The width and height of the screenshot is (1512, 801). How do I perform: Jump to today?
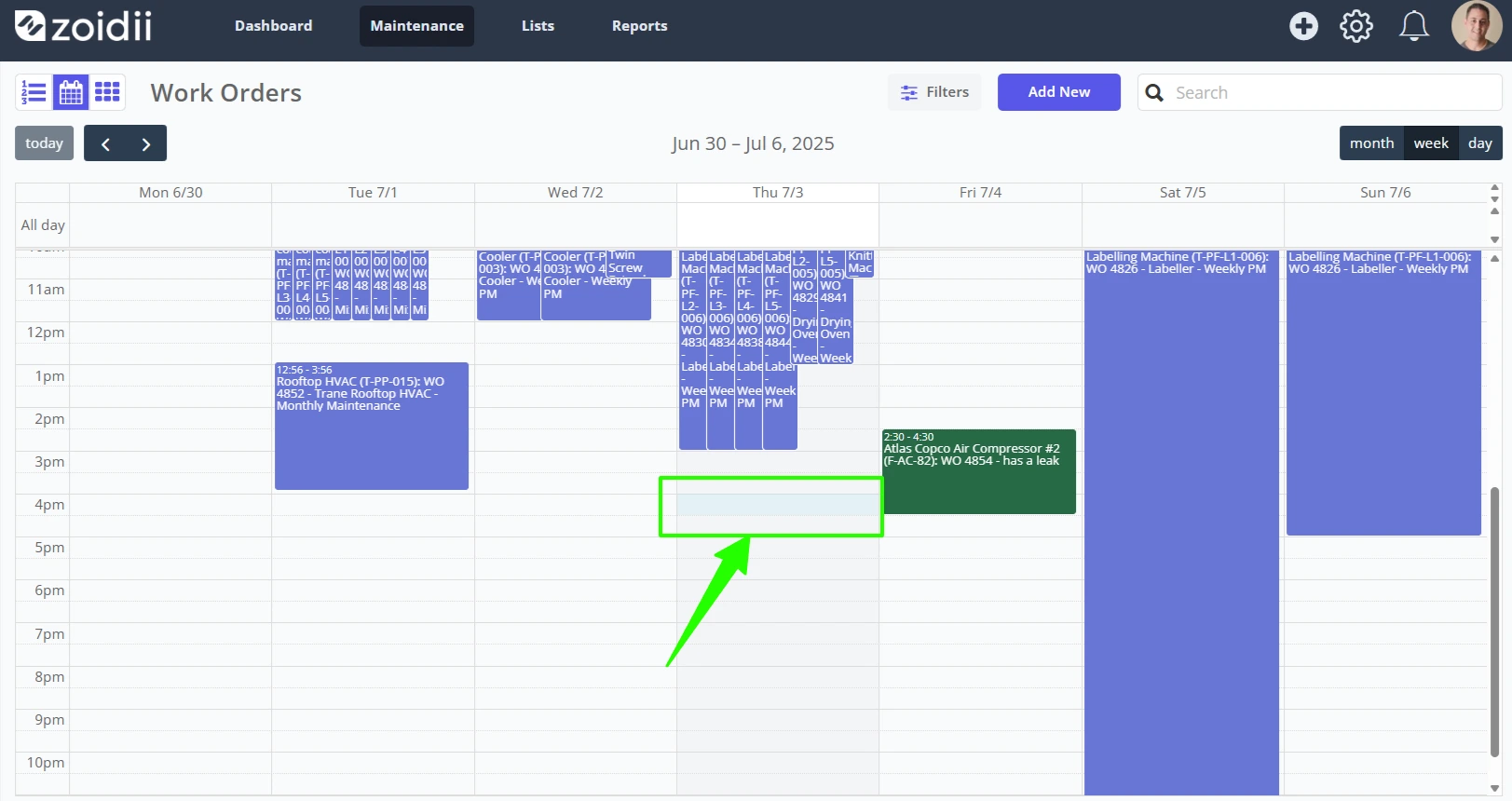point(44,143)
